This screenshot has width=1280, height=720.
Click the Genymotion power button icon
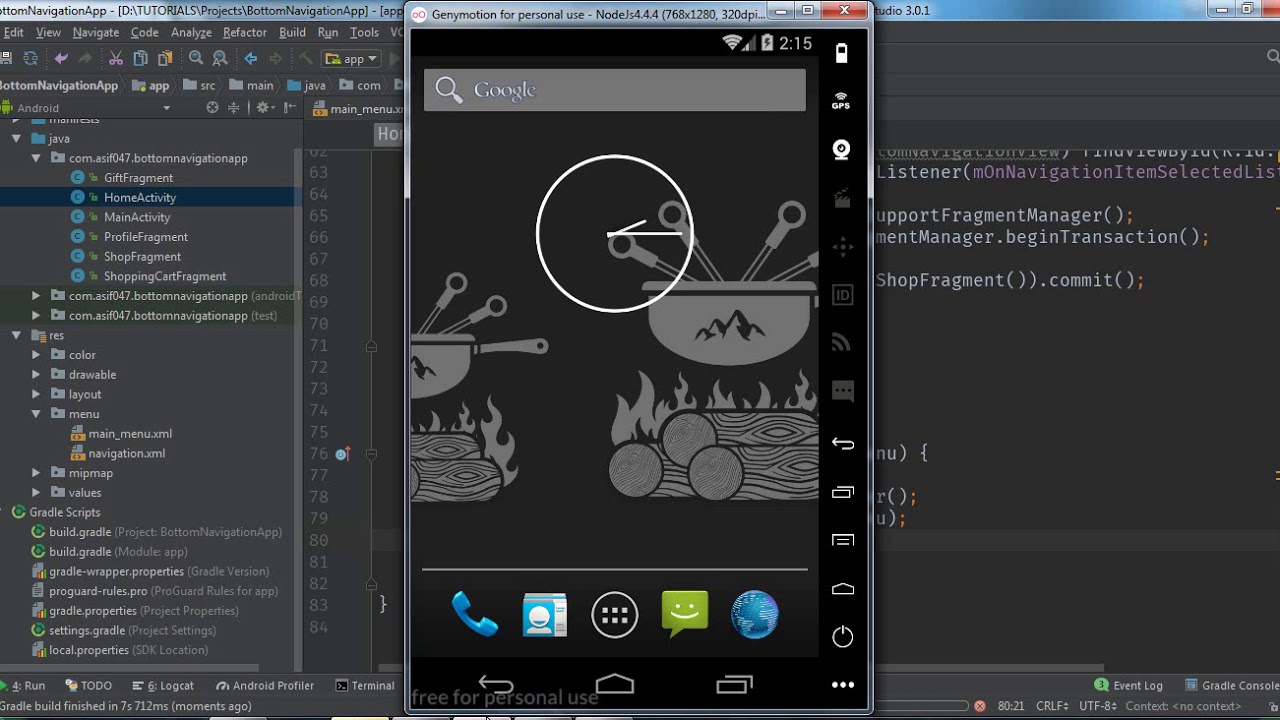[x=843, y=637]
